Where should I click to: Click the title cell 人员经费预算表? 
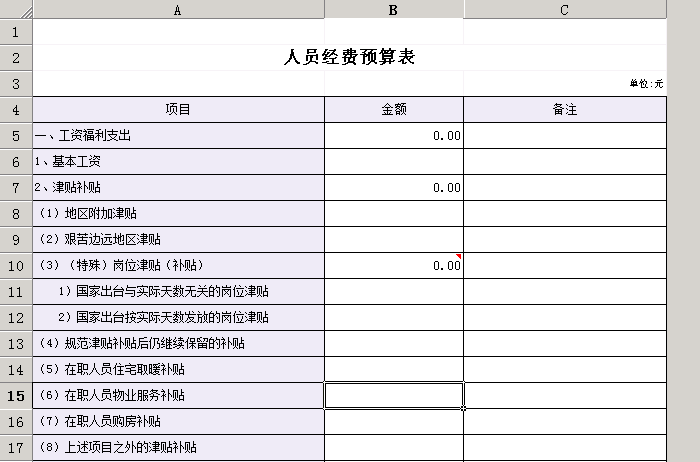[x=350, y=57]
